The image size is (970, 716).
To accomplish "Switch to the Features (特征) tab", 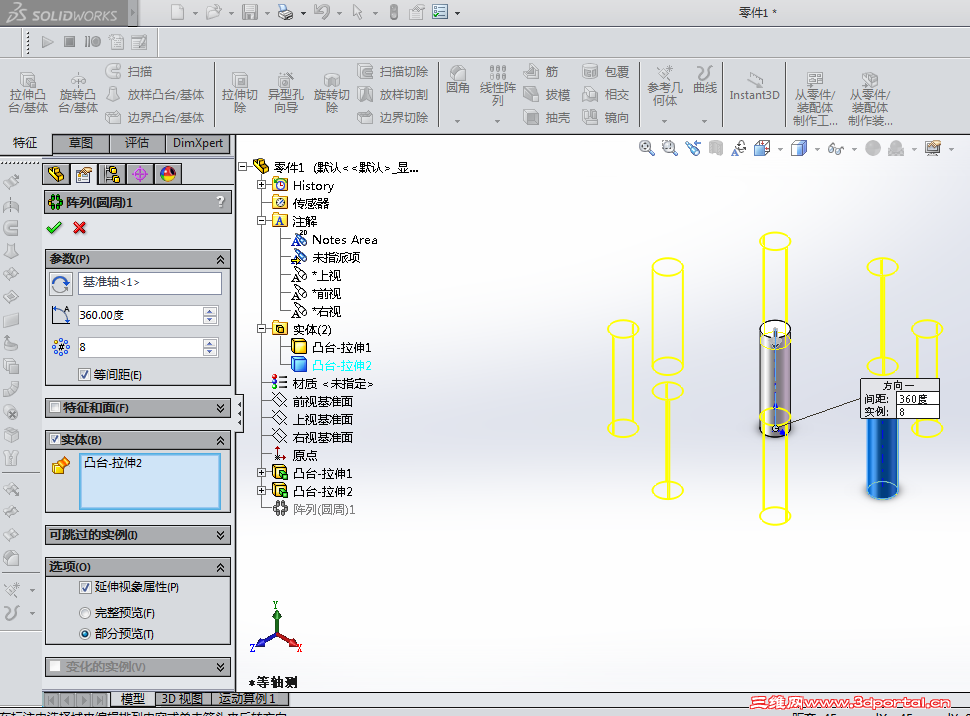I will 25,143.
